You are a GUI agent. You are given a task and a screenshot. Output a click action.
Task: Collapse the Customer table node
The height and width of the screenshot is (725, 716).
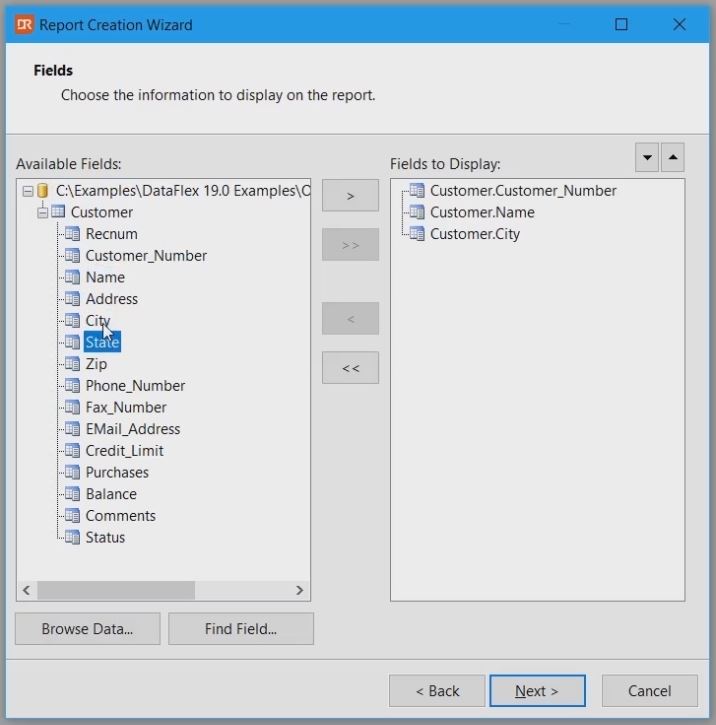[42, 212]
